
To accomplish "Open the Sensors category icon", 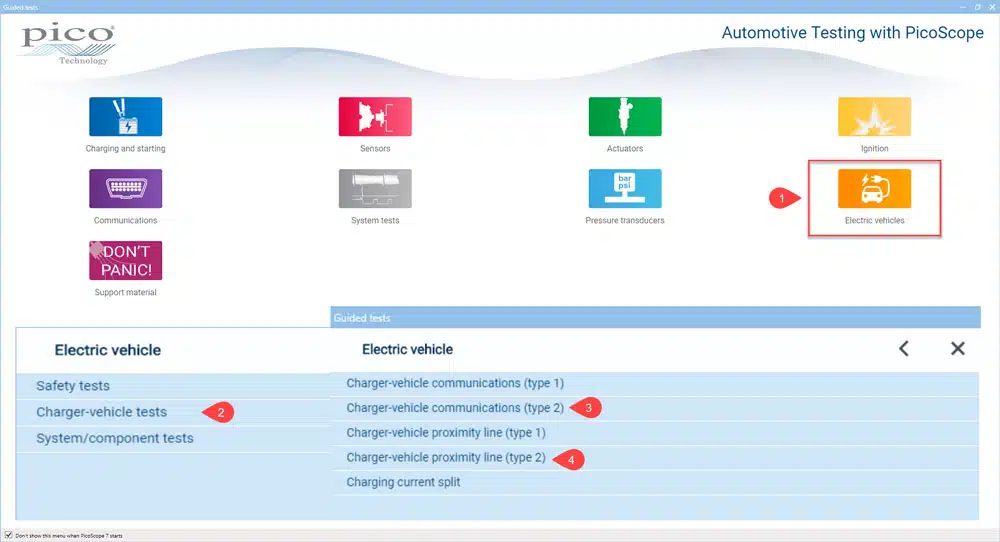I will click(x=375, y=117).
